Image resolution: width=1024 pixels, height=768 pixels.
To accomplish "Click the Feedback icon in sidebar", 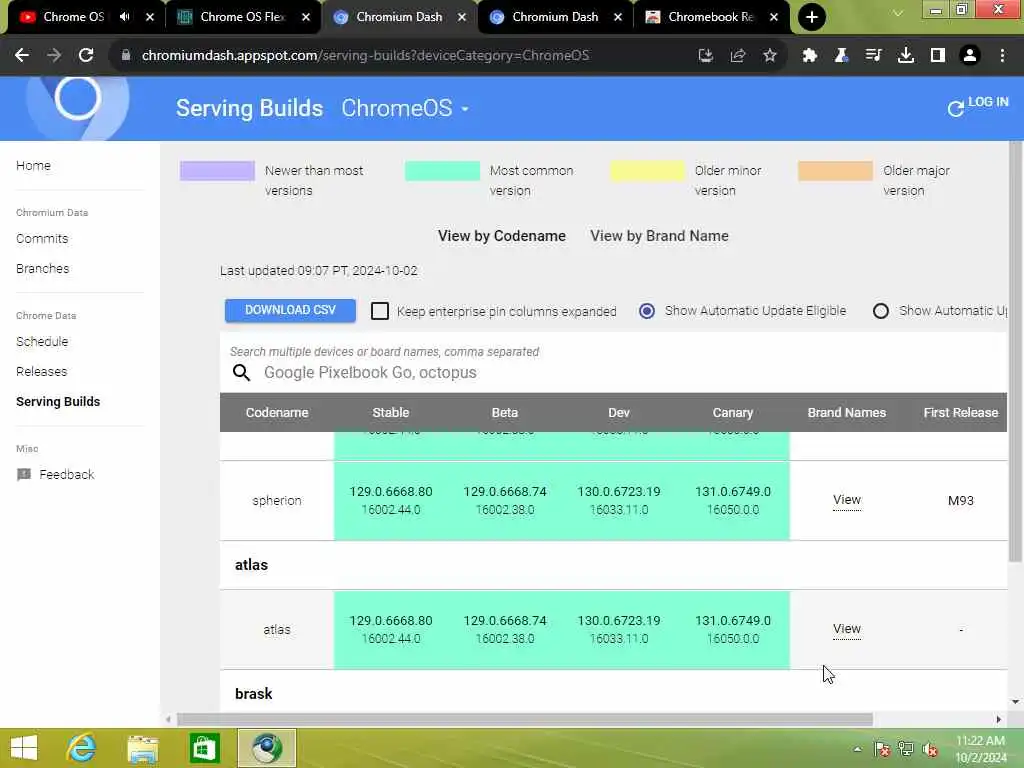I will click(x=24, y=475).
